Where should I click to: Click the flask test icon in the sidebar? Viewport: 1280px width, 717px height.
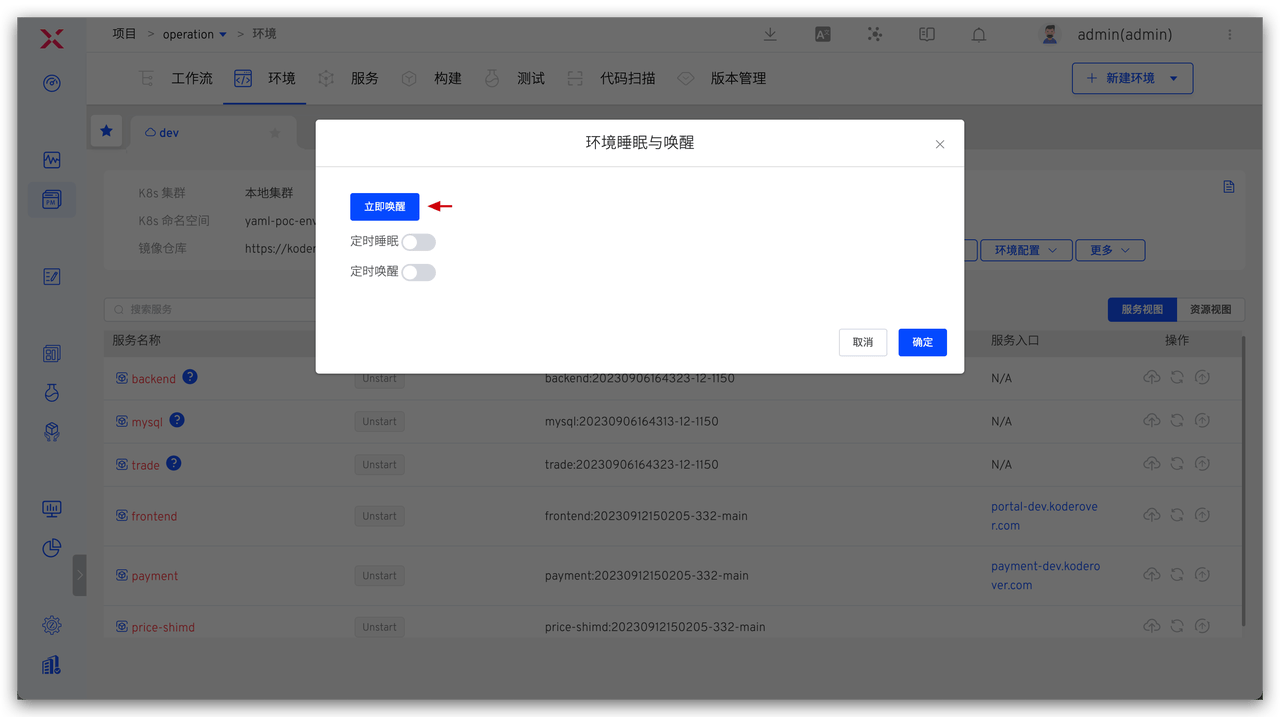click(51, 392)
